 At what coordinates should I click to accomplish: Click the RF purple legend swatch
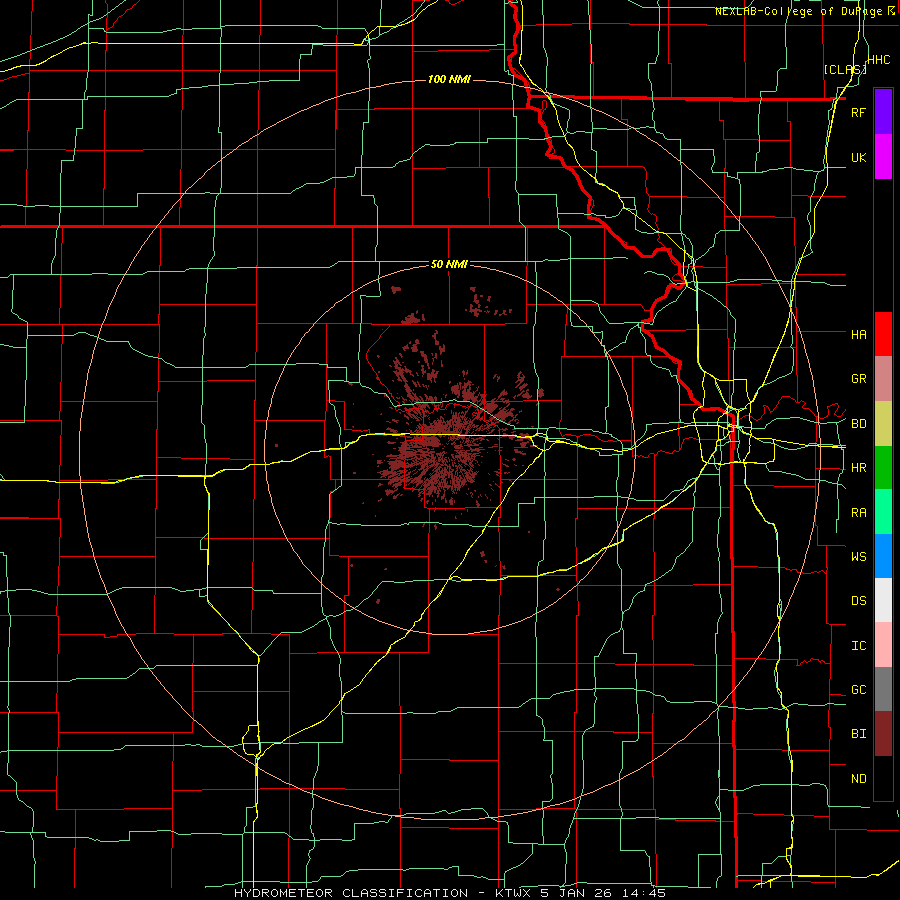pos(883,112)
